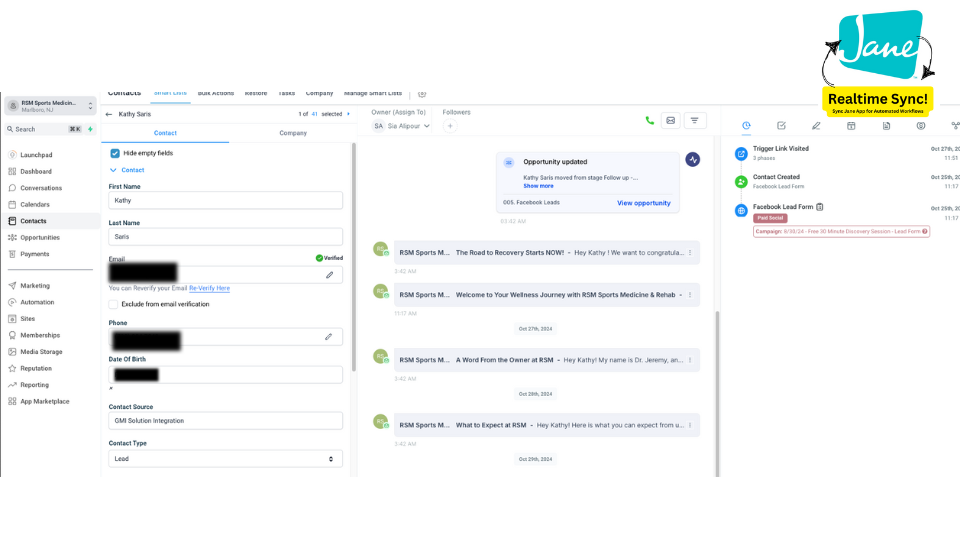Open the Bulk Actions top tab
This screenshot has height=540, width=960.
point(216,94)
